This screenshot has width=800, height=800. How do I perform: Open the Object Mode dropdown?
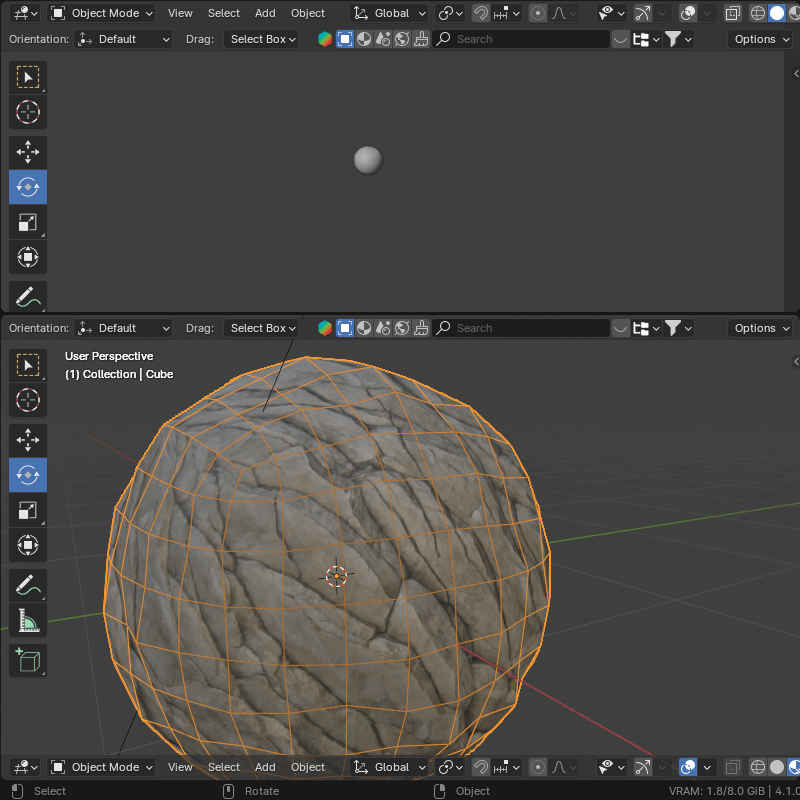pos(101,12)
